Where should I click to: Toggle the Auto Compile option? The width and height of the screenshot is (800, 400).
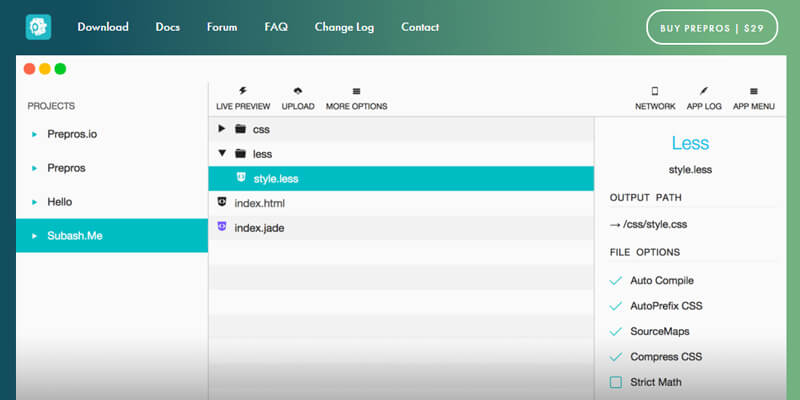(616, 281)
